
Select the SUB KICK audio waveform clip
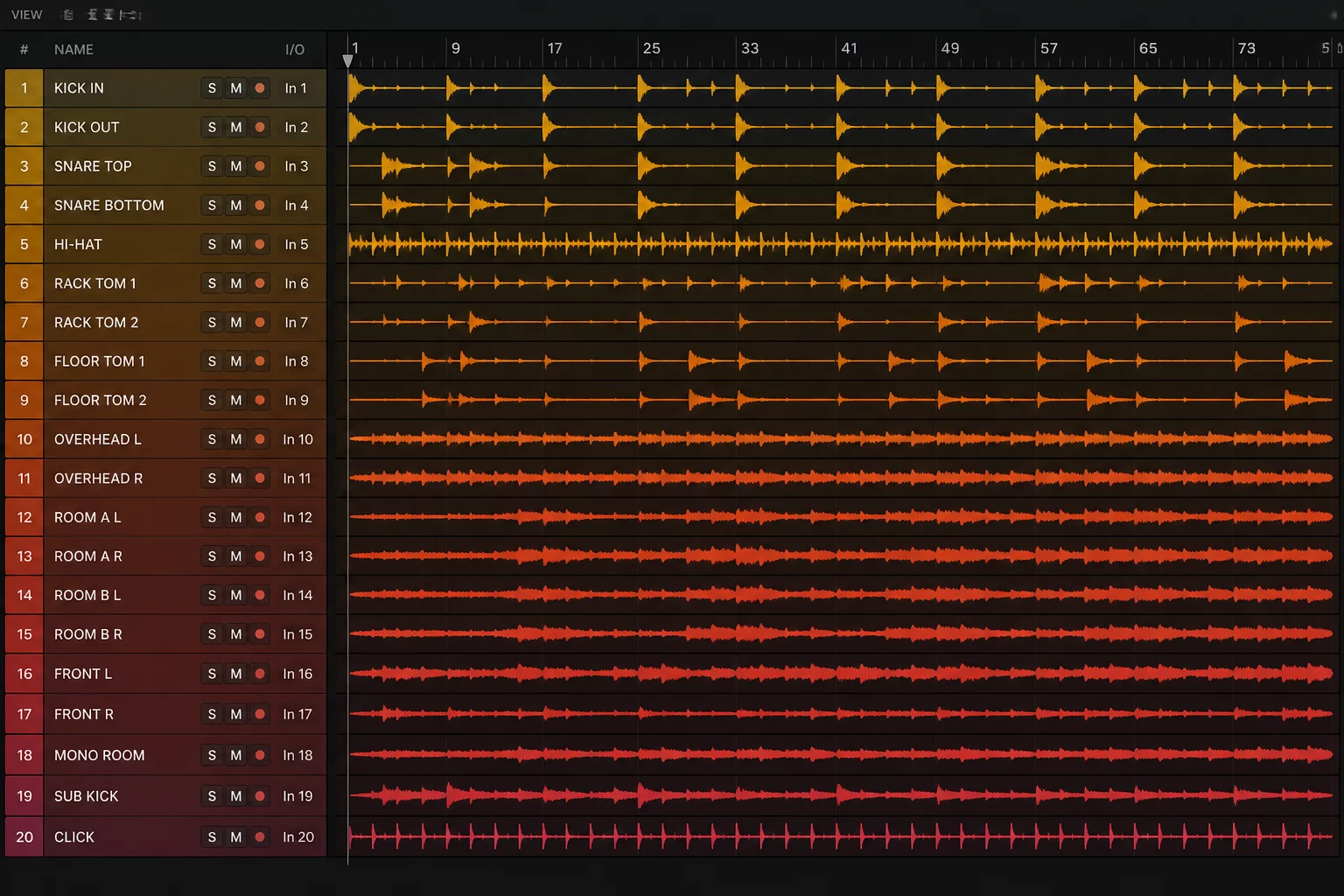coord(842,796)
